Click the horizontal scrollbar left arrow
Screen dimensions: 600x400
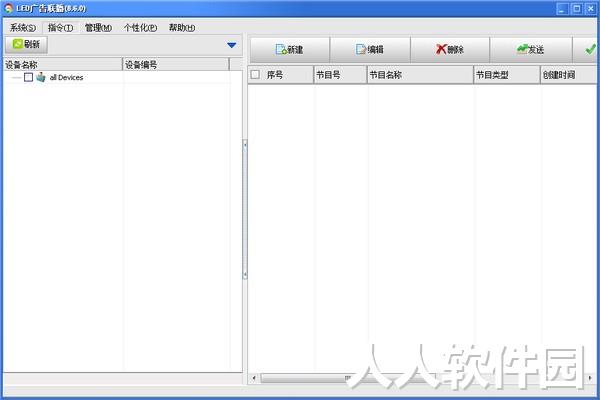[x=254, y=378]
